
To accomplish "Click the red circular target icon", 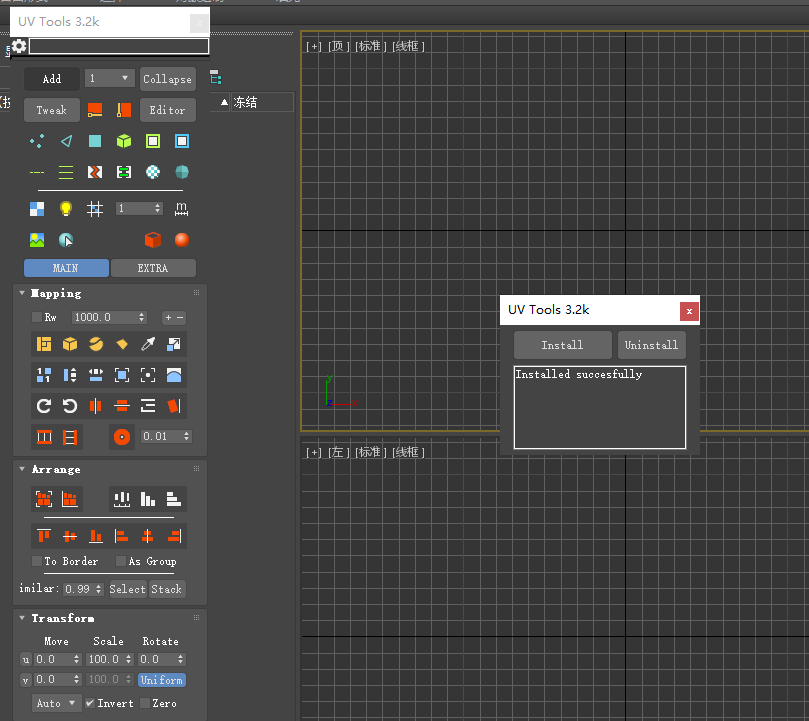I will (x=122, y=437).
